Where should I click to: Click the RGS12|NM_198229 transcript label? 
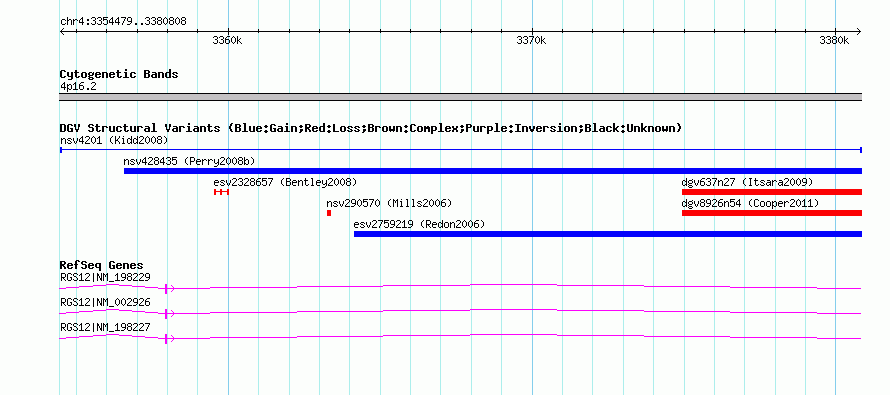(x=105, y=278)
